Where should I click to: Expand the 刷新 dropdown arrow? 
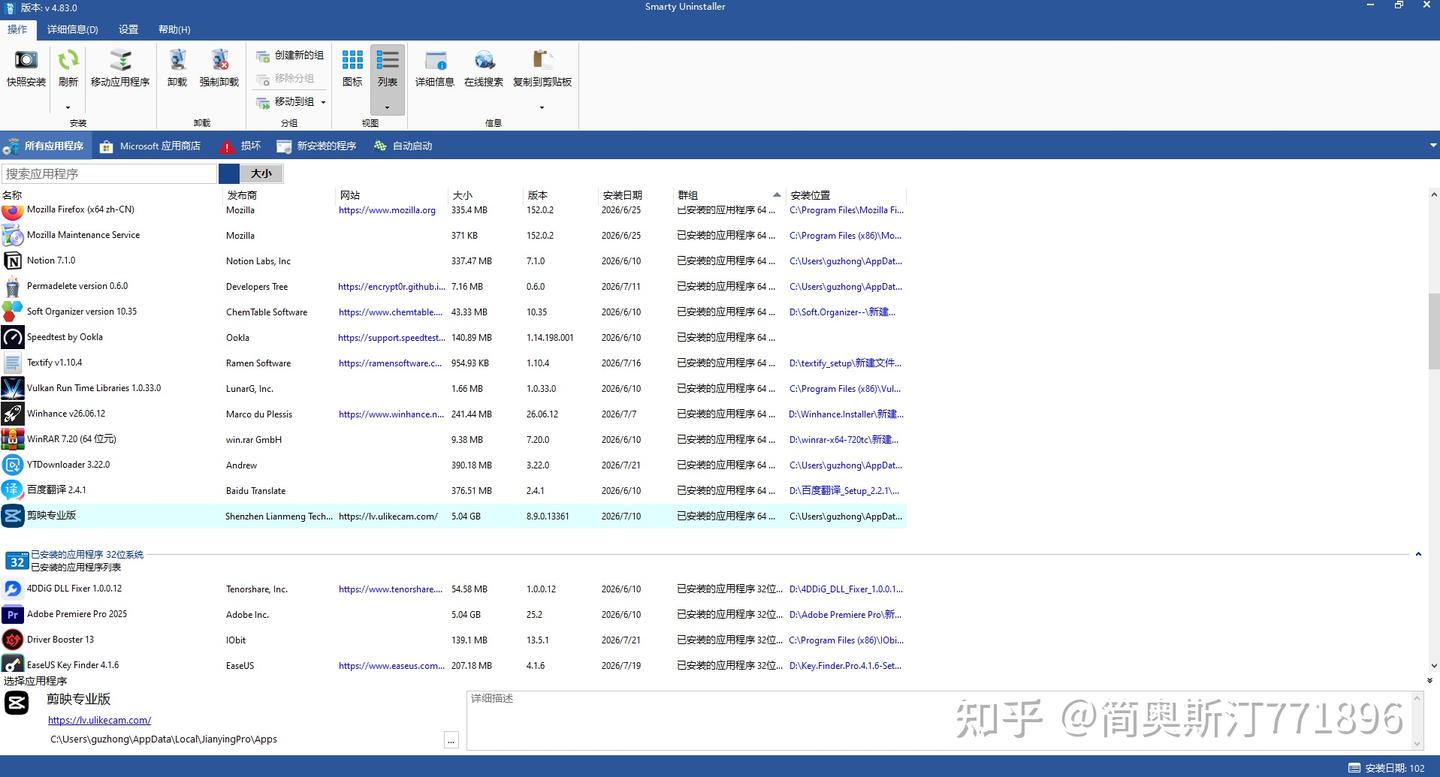[x=68, y=107]
